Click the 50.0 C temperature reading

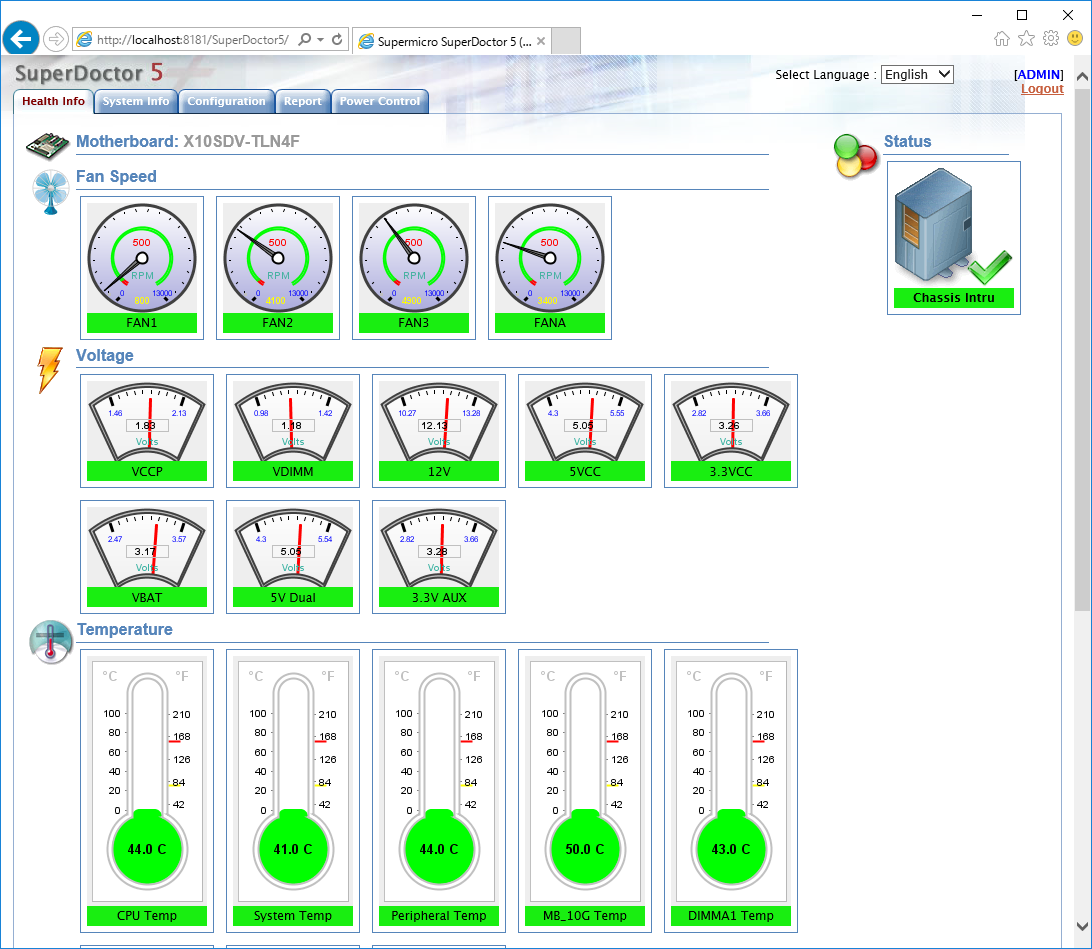pos(585,849)
